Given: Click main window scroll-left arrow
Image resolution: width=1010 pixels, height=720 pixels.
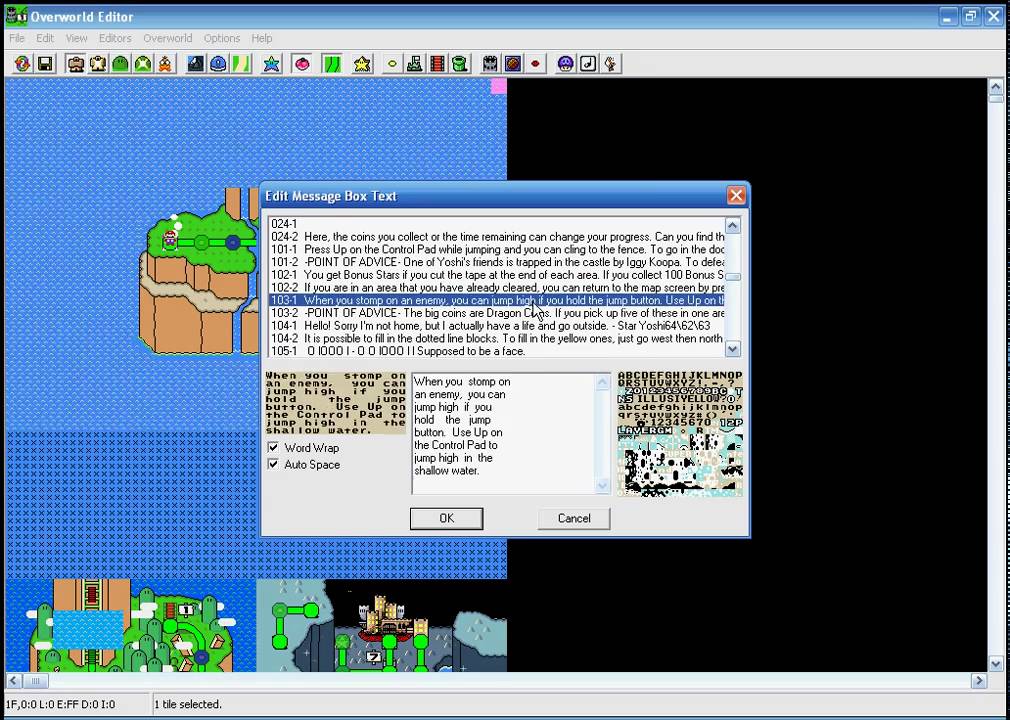Looking at the screenshot, I should tap(14, 680).
